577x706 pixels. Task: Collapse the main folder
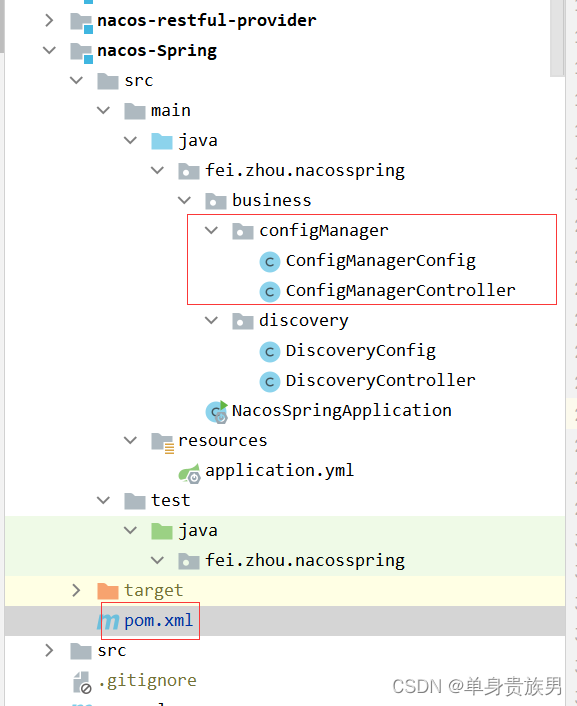click(104, 110)
